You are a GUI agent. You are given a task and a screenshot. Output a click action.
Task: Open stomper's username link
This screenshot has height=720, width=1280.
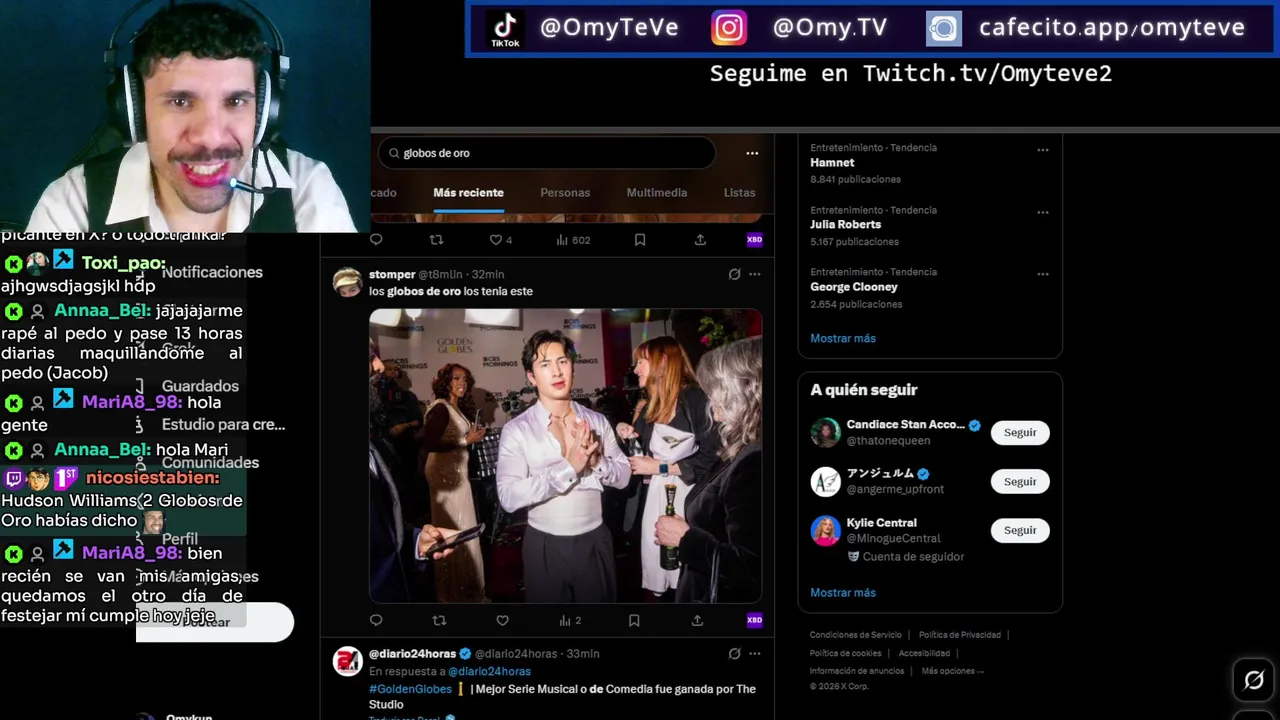coord(392,274)
